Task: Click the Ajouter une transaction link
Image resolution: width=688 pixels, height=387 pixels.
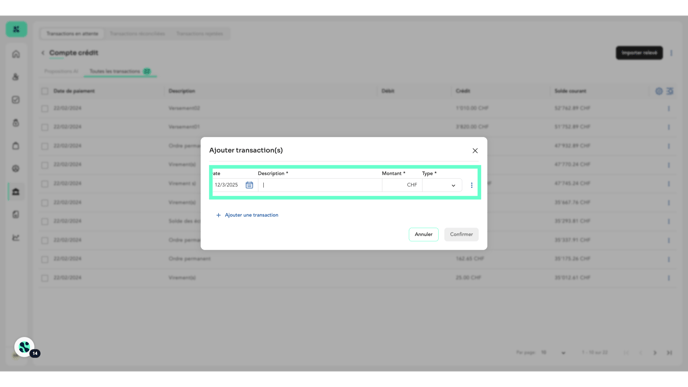Action: point(247,215)
